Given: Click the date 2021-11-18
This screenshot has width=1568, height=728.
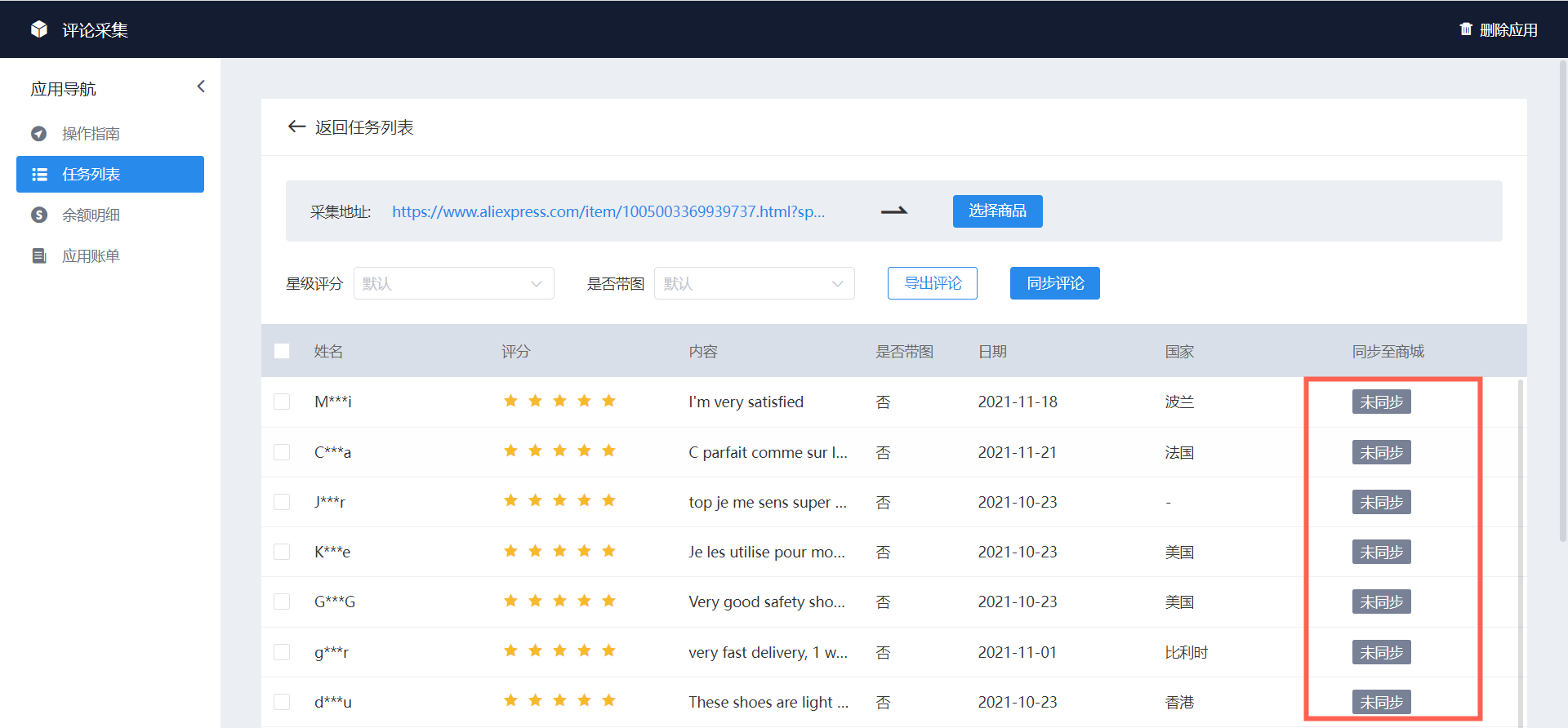Looking at the screenshot, I should [x=1018, y=402].
